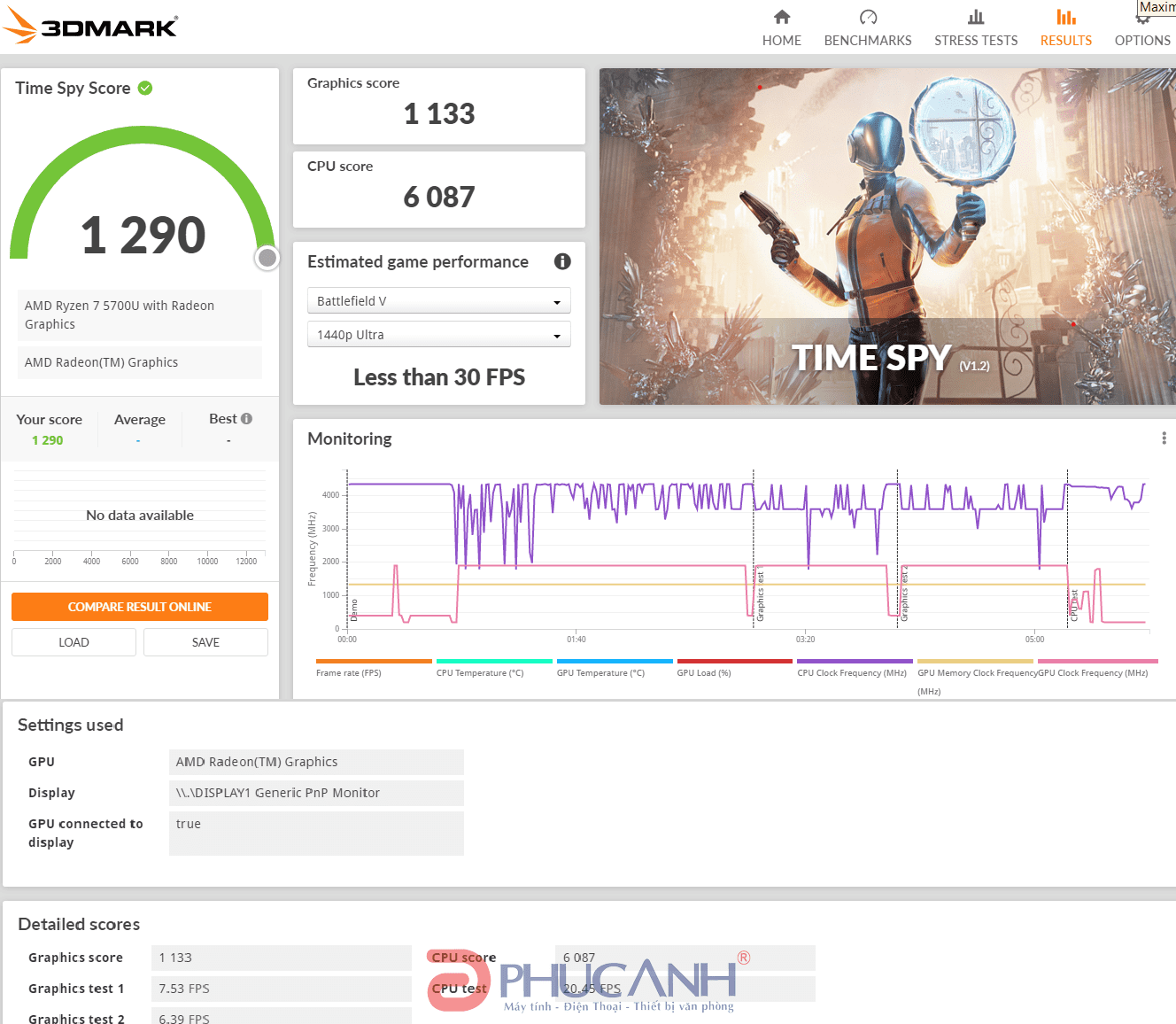Toggle GPU Clock Frequency legend
This screenshot has width=1176, height=1024.
[1097, 668]
